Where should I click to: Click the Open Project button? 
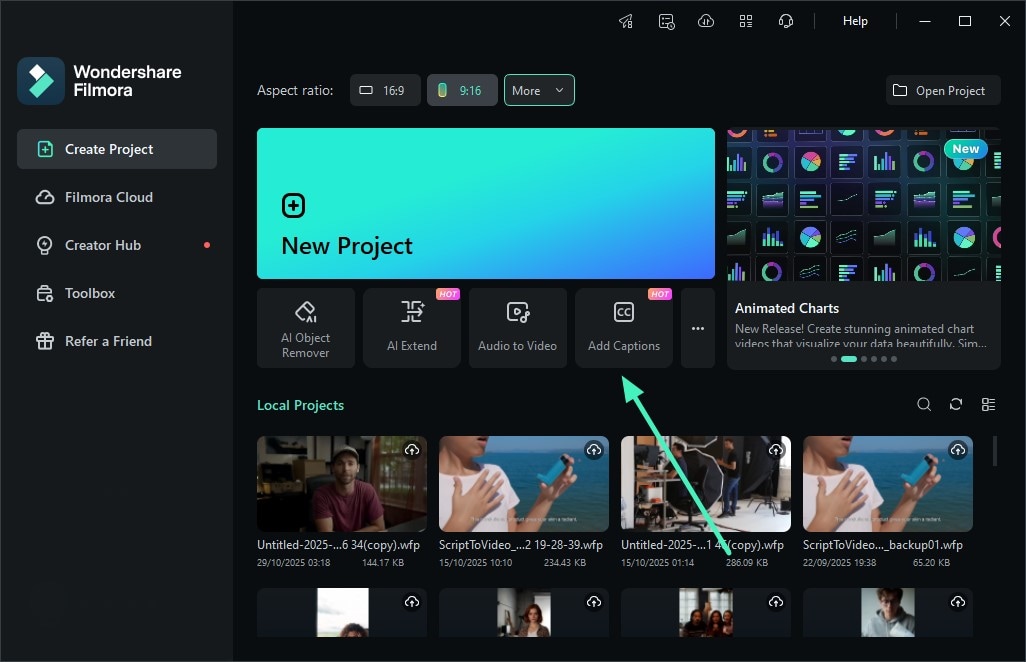pos(943,90)
